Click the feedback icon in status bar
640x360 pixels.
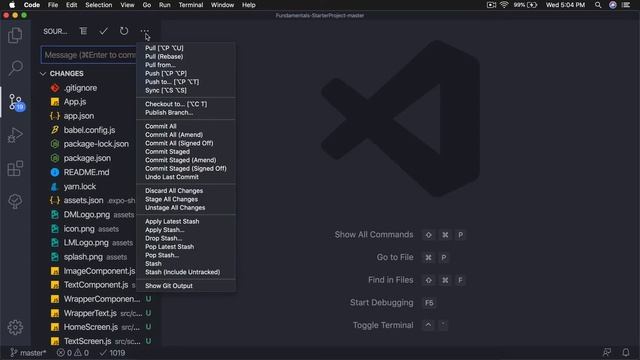(x=607, y=352)
